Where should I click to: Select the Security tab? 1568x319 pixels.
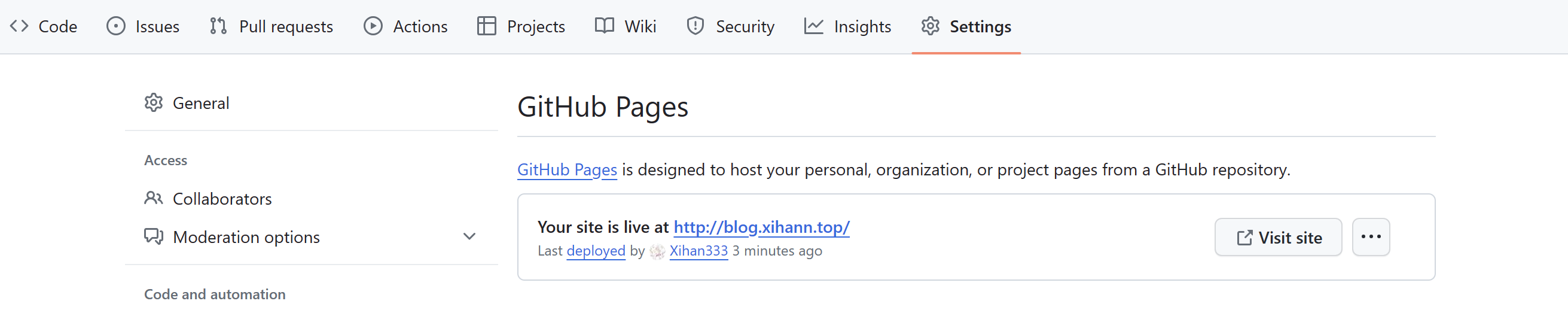[730, 26]
